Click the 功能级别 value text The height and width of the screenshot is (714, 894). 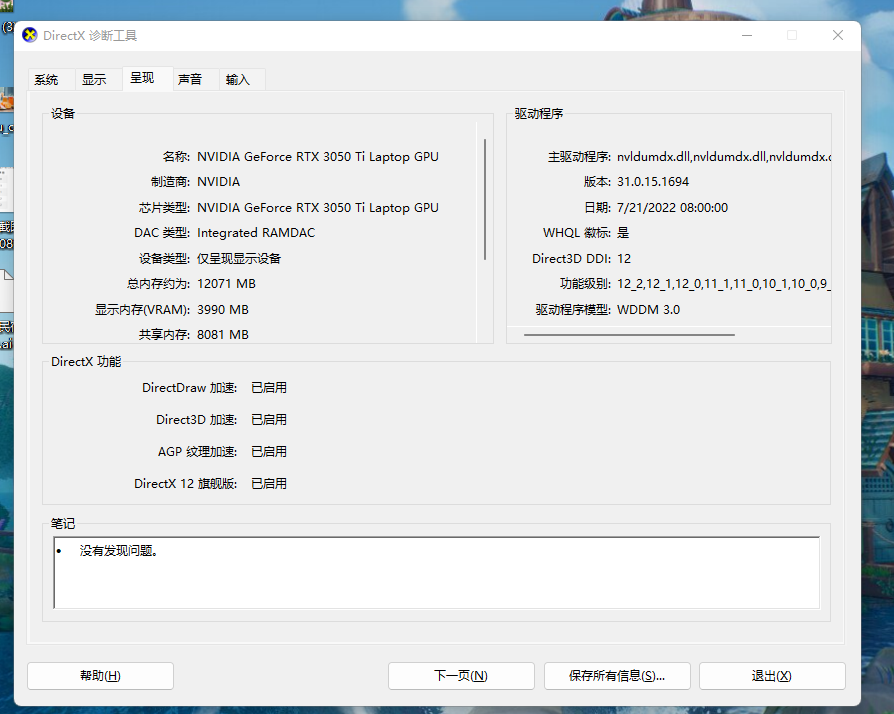coord(723,284)
